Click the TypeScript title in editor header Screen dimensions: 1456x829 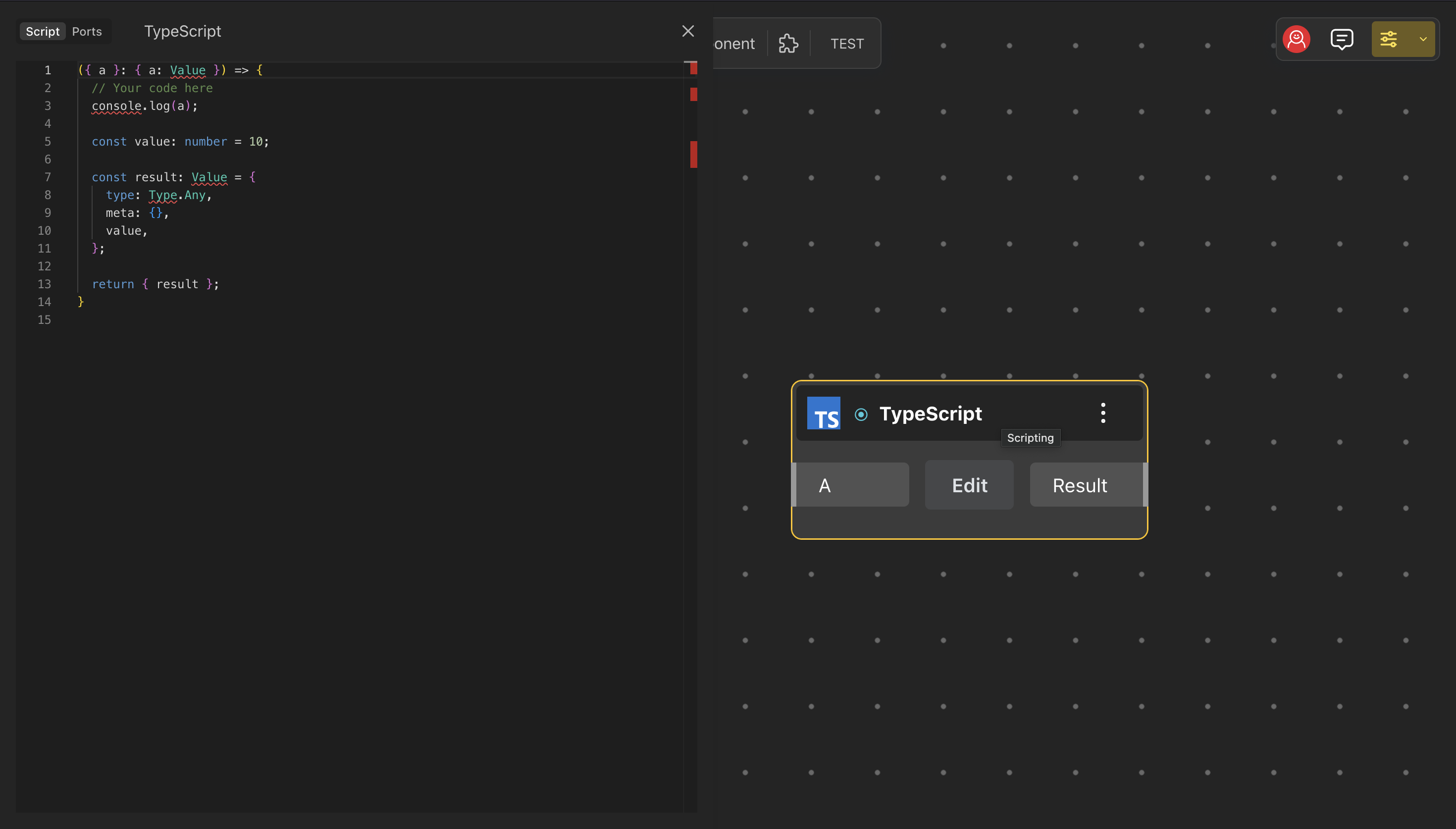tap(182, 31)
